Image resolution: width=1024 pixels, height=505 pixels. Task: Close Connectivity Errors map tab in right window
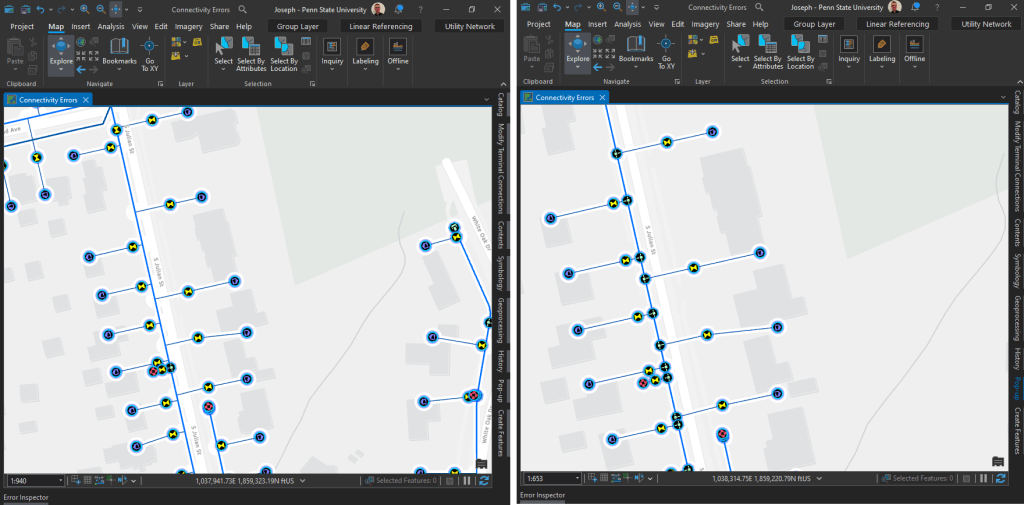[604, 98]
